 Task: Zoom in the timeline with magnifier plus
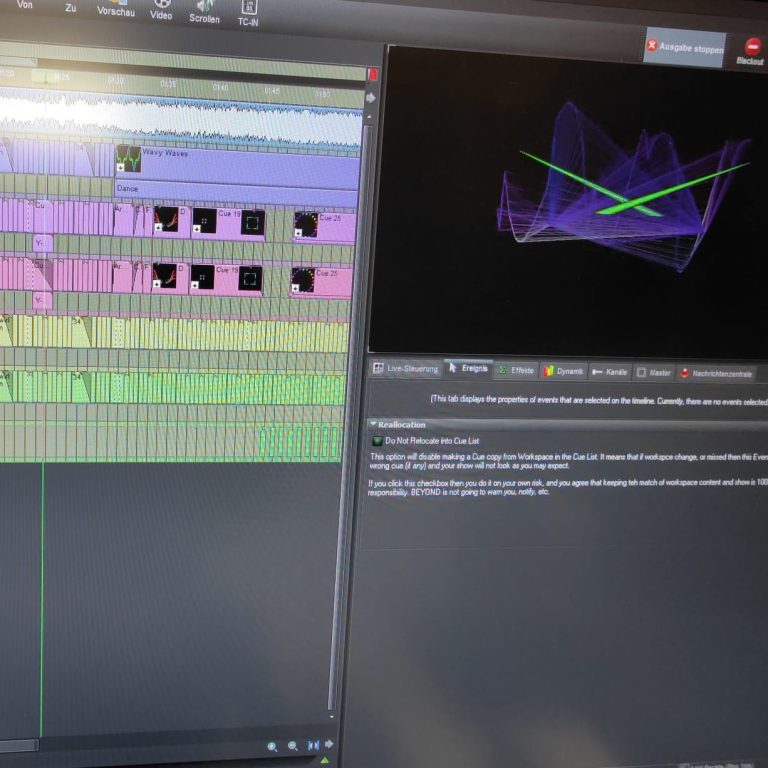point(272,746)
